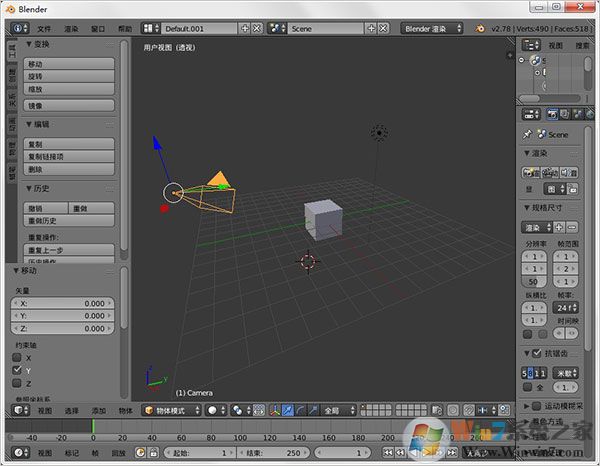Image resolution: width=600 pixels, height=466 pixels.
Task: Click the pin icon beside Scene in properties
Action: click(527, 134)
